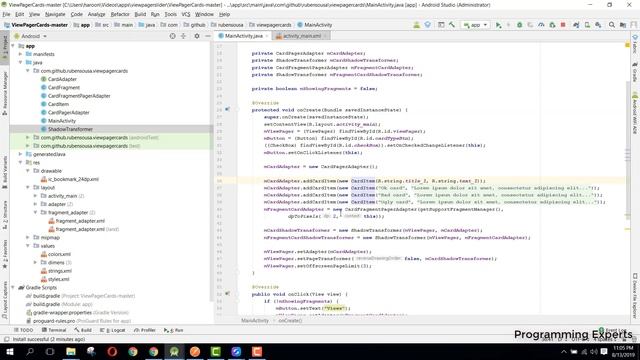The width and height of the screenshot is (640, 360).
Task: Switch to Android Studio taskbar icon
Action: click(x=174, y=351)
